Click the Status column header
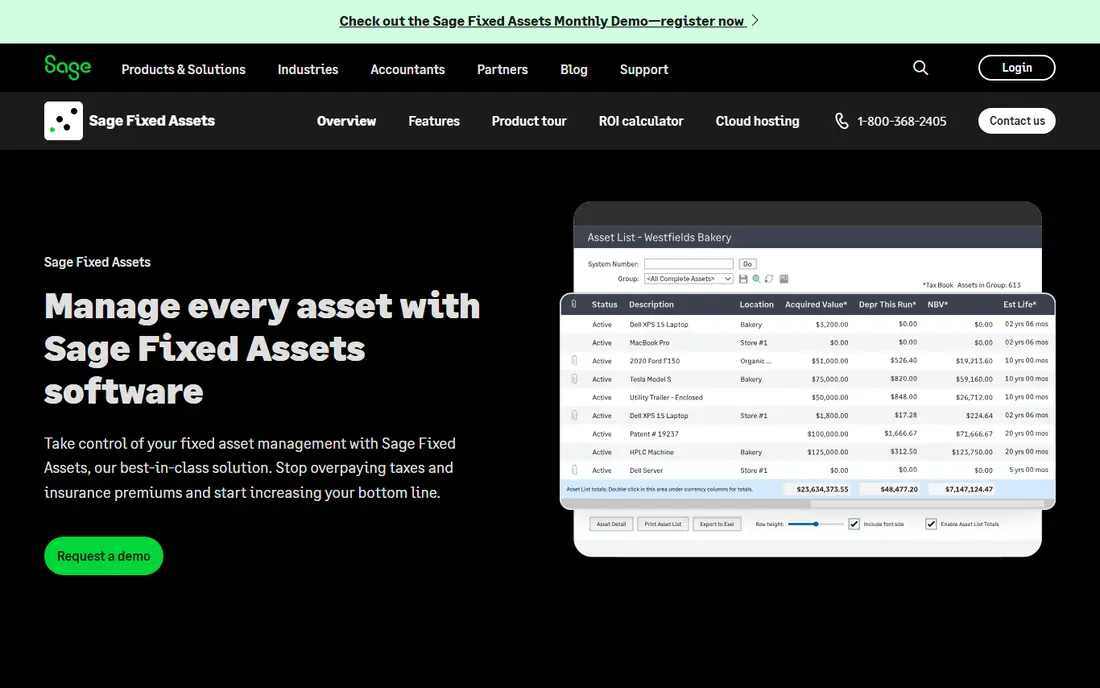The width and height of the screenshot is (1100, 688). pyautogui.click(x=604, y=304)
